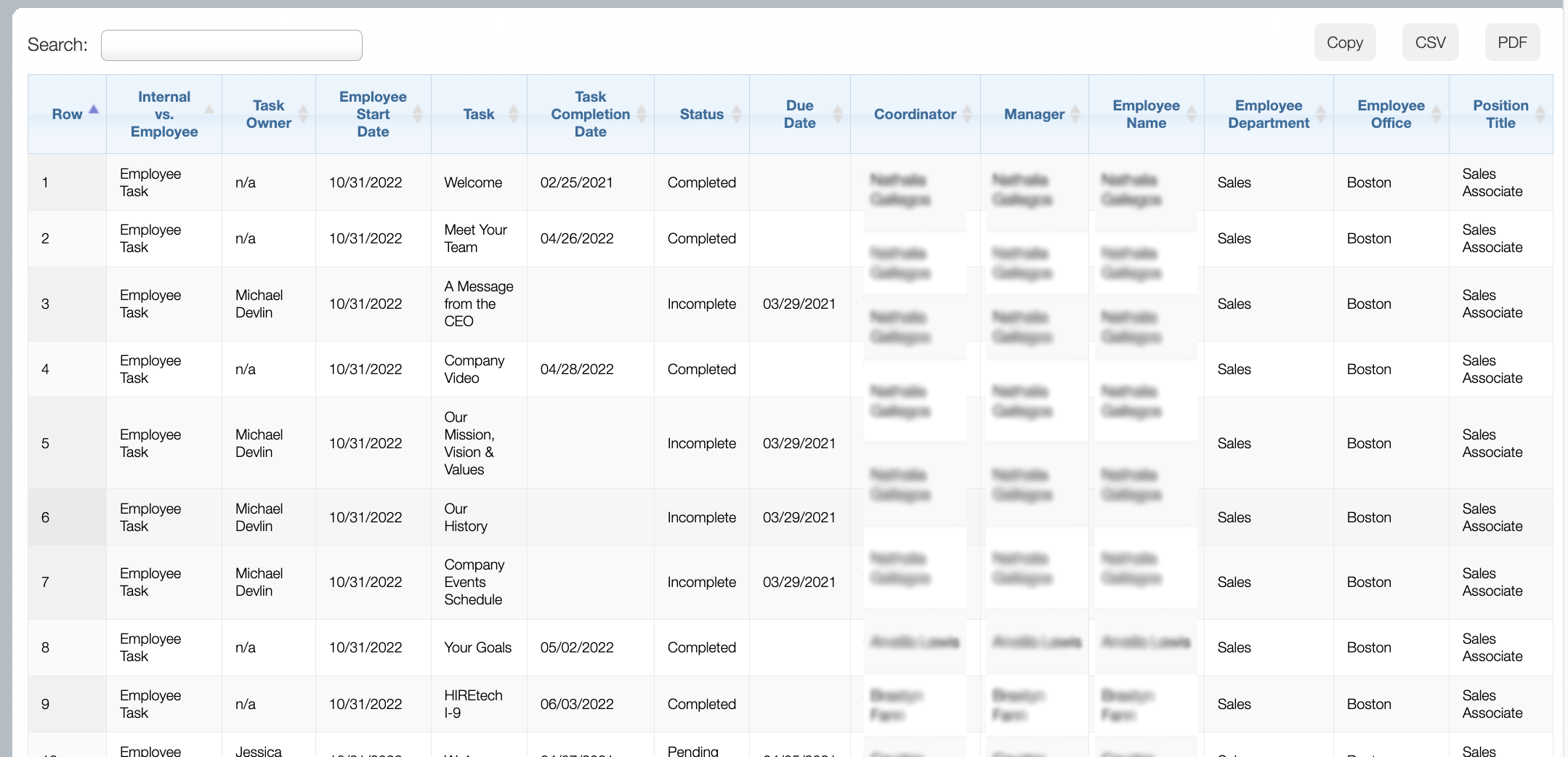Click completion date 02/25/2021
Image resolution: width=1568 pixels, height=757 pixels.
coord(577,182)
